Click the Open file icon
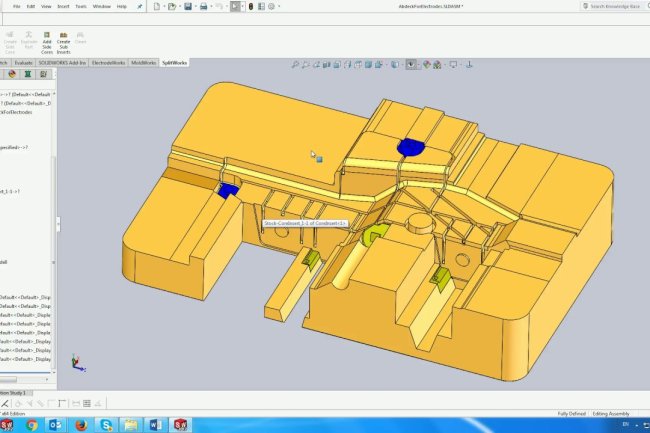The width and height of the screenshot is (650, 433). [172, 6]
